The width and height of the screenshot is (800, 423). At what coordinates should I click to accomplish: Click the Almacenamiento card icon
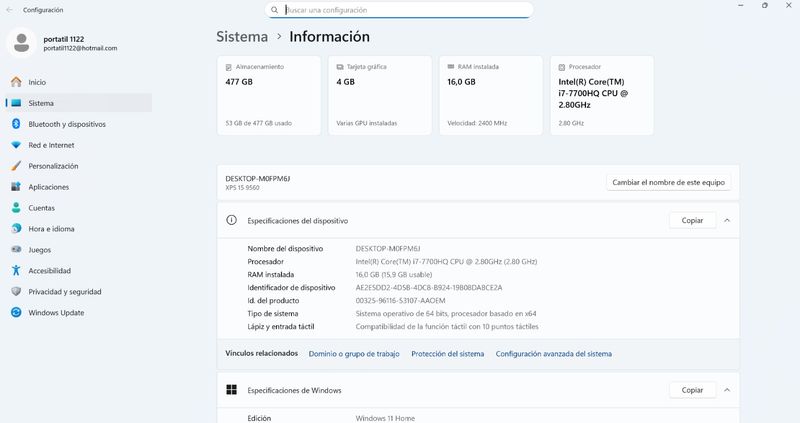tap(229, 67)
